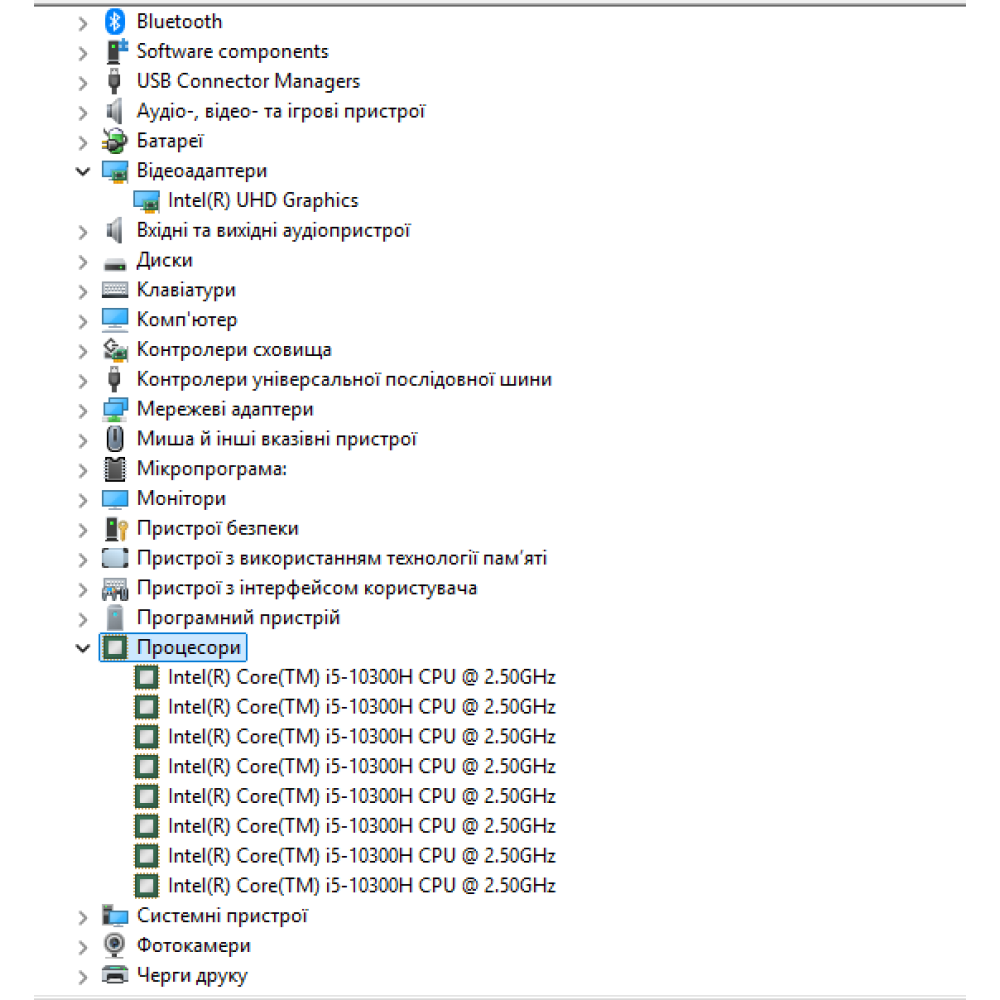
Task: Click the Черги друку printer icon
Action: (x=116, y=975)
